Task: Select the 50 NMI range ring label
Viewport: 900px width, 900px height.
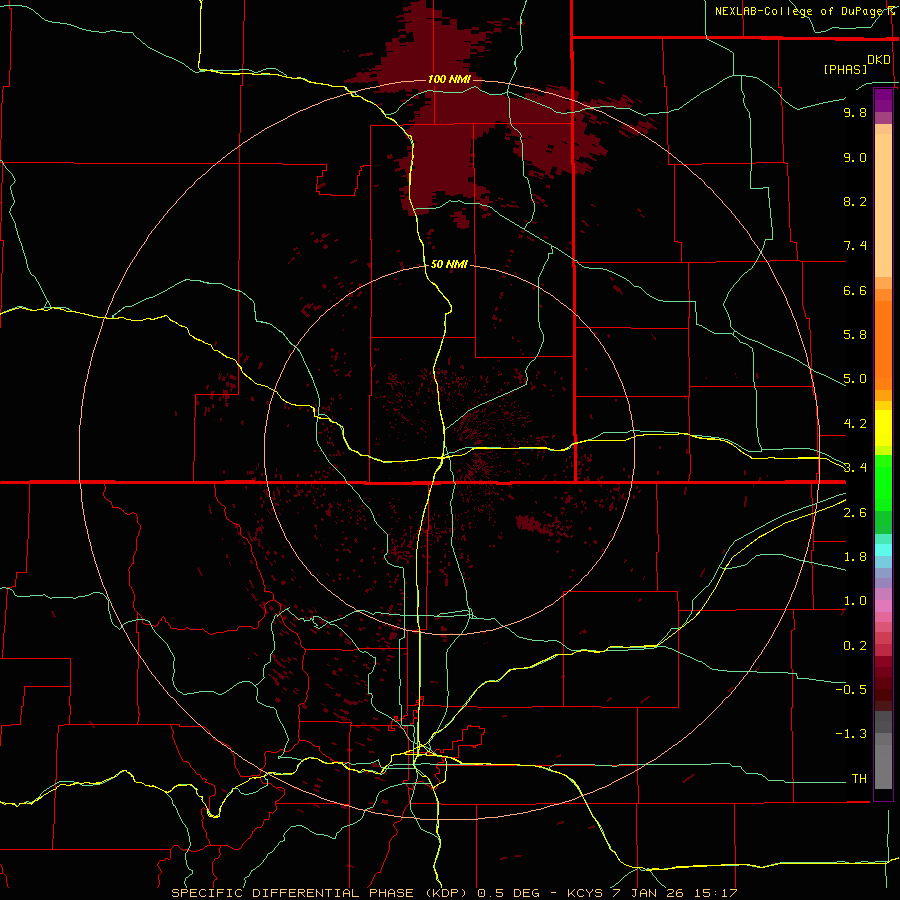Action: (449, 264)
